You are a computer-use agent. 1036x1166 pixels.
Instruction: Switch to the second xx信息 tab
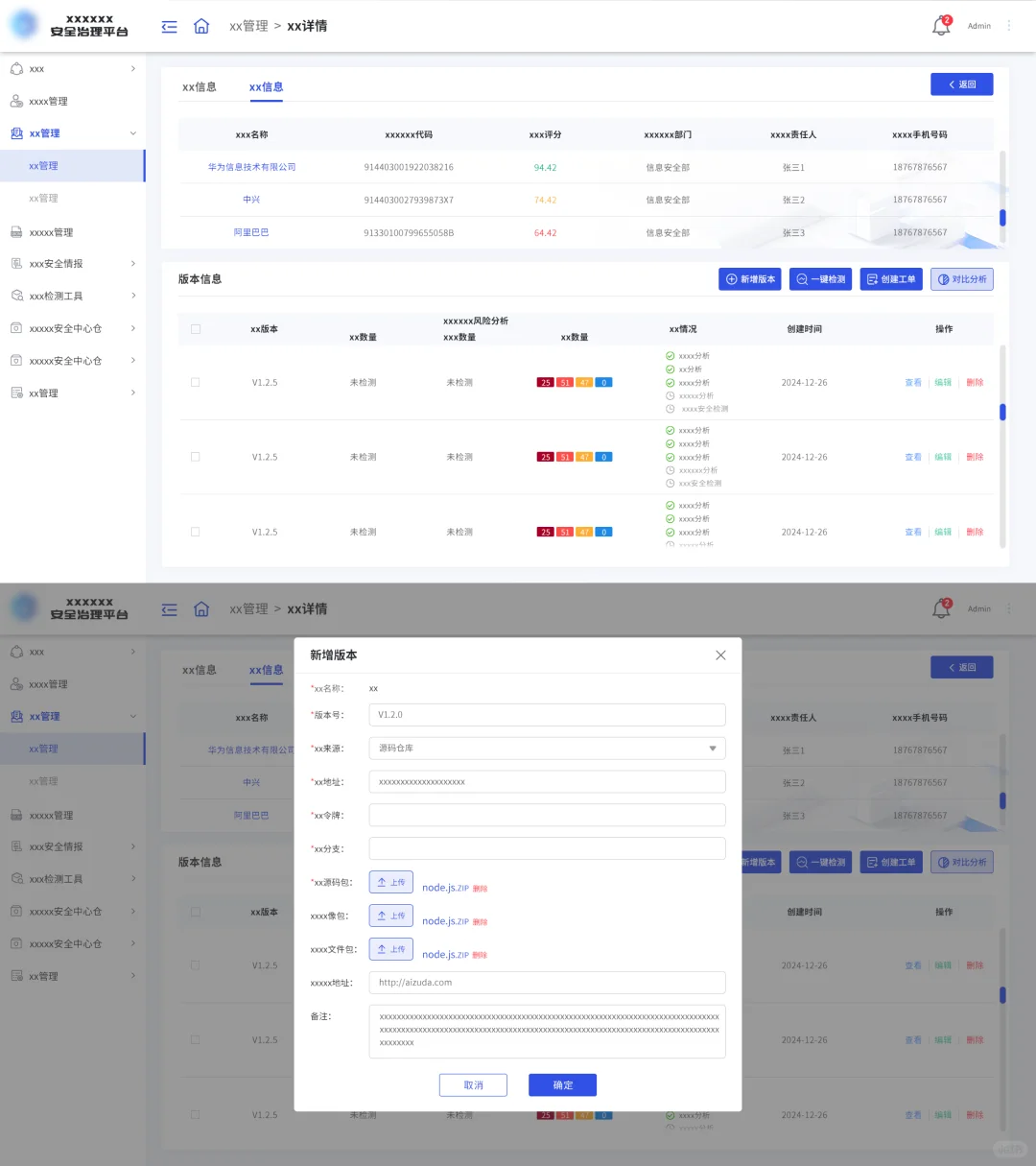click(x=266, y=86)
